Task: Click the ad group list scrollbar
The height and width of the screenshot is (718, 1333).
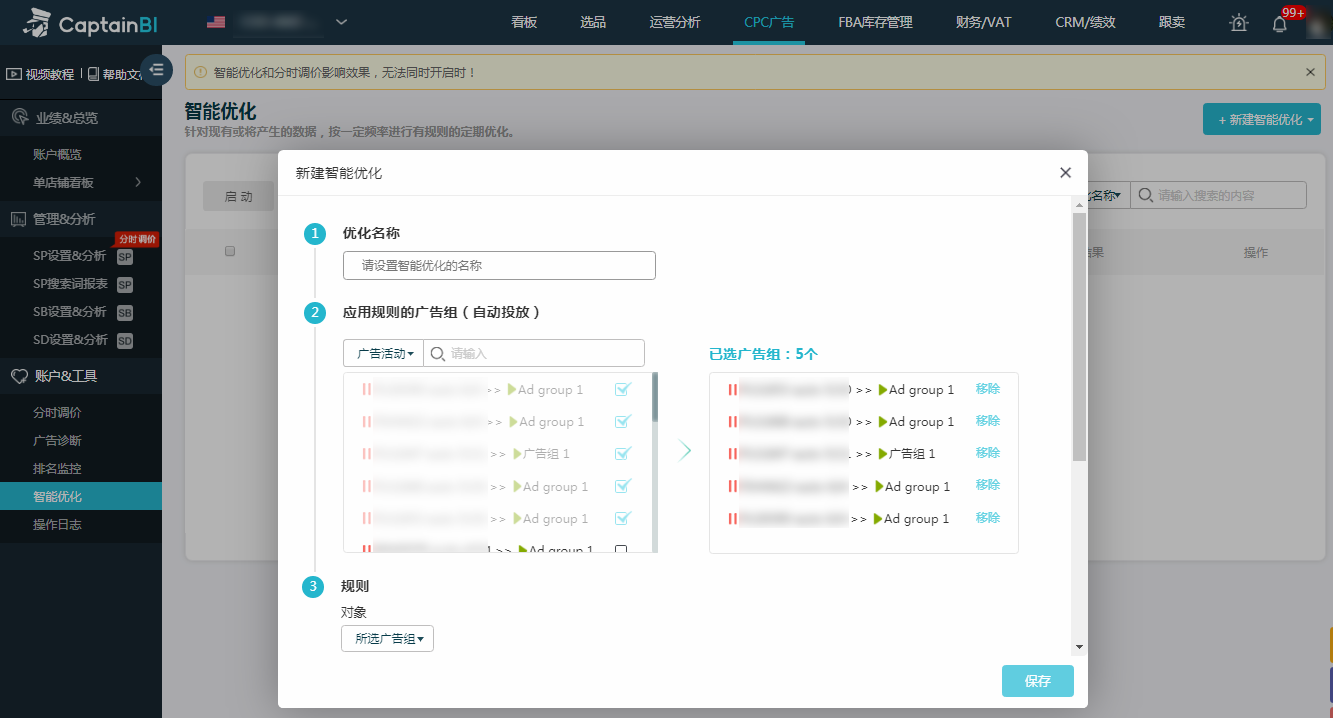Action: pyautogui.click(x=654, y=397)
